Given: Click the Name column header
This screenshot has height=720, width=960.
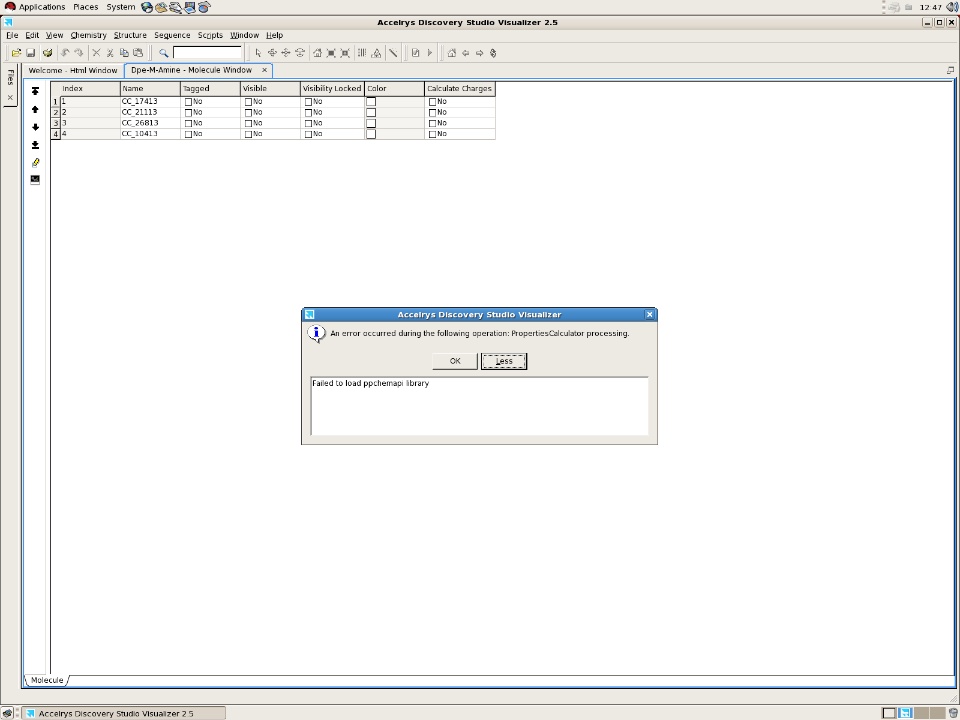Looking at the screenshot, I should click(x=150, y=89).
